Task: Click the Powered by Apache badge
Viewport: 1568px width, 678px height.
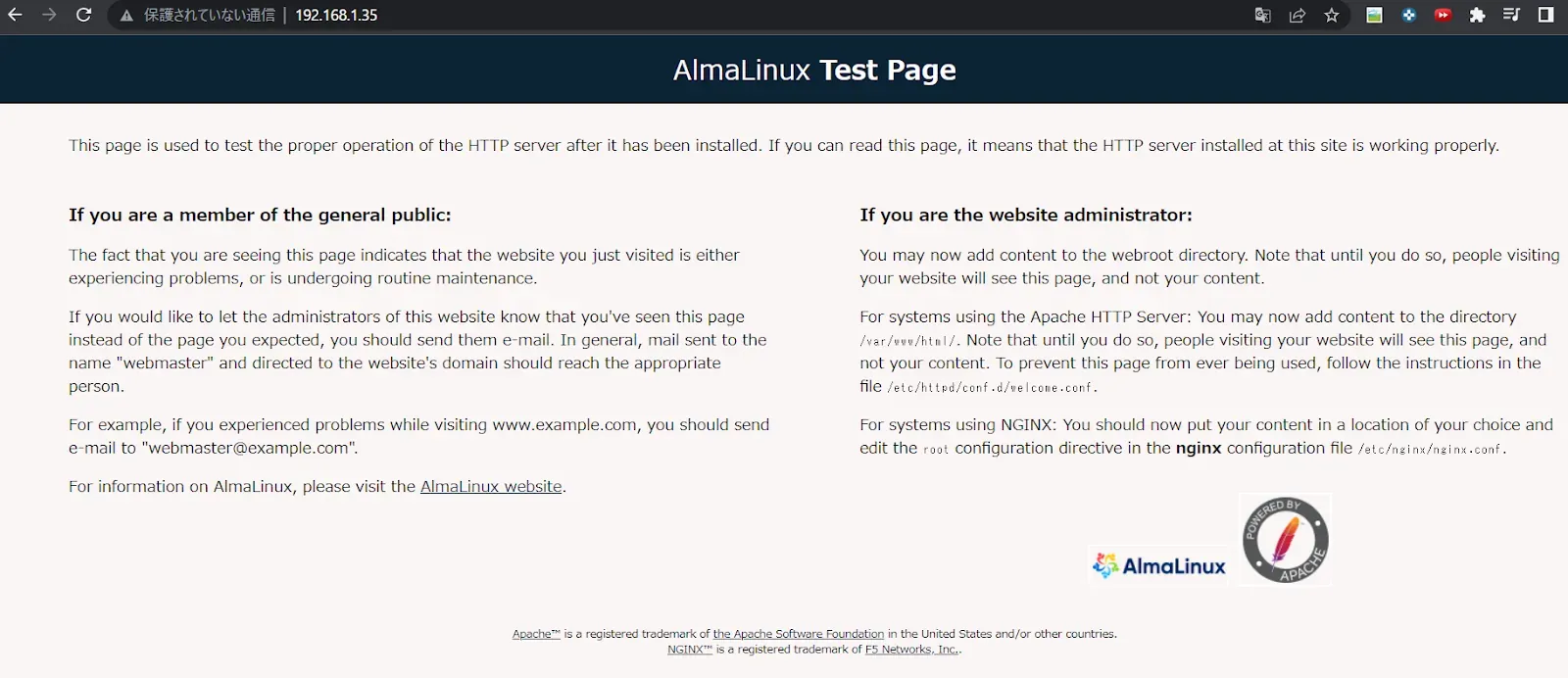Action: point(1285,539)
